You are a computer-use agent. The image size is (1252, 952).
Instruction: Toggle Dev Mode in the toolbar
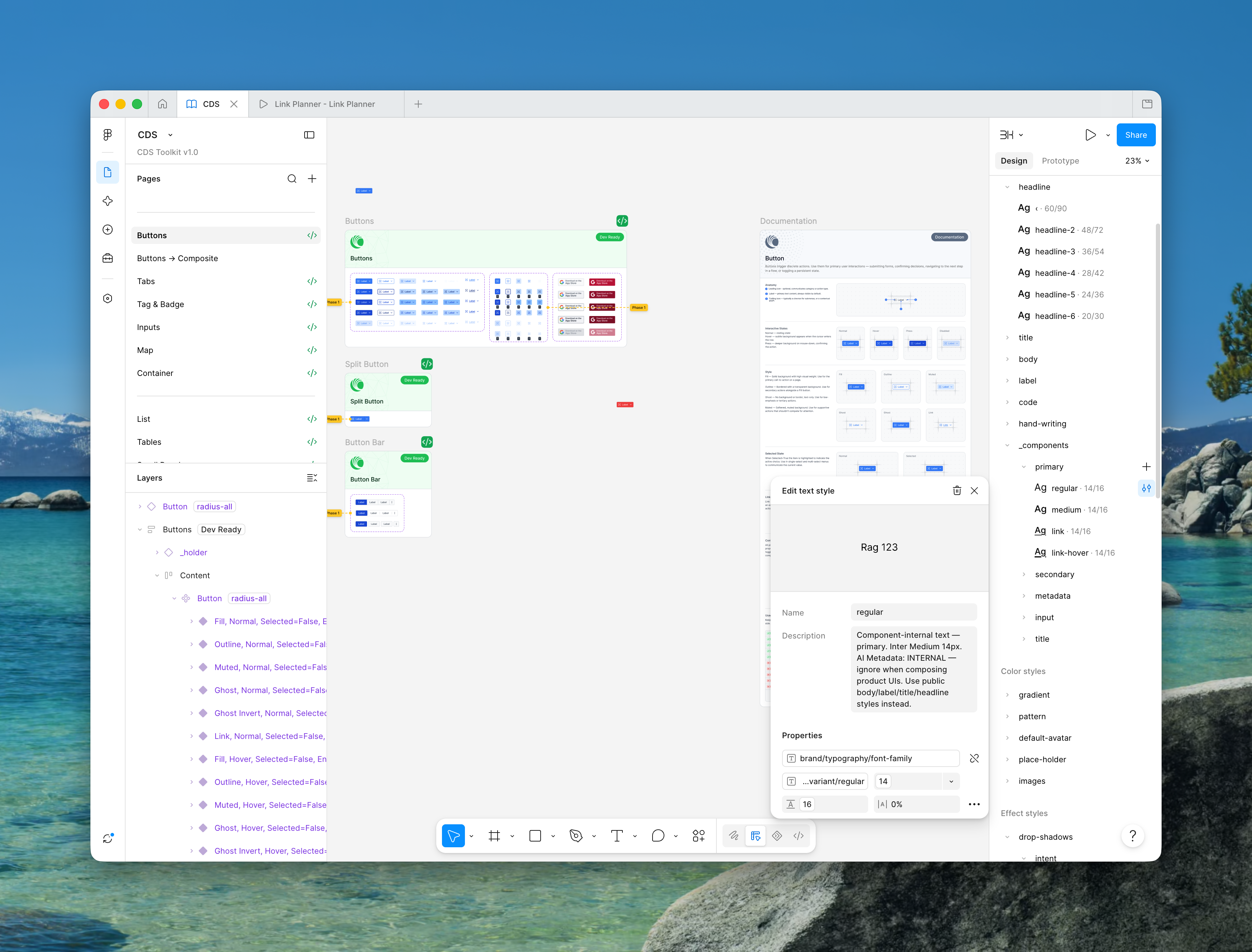799,836
